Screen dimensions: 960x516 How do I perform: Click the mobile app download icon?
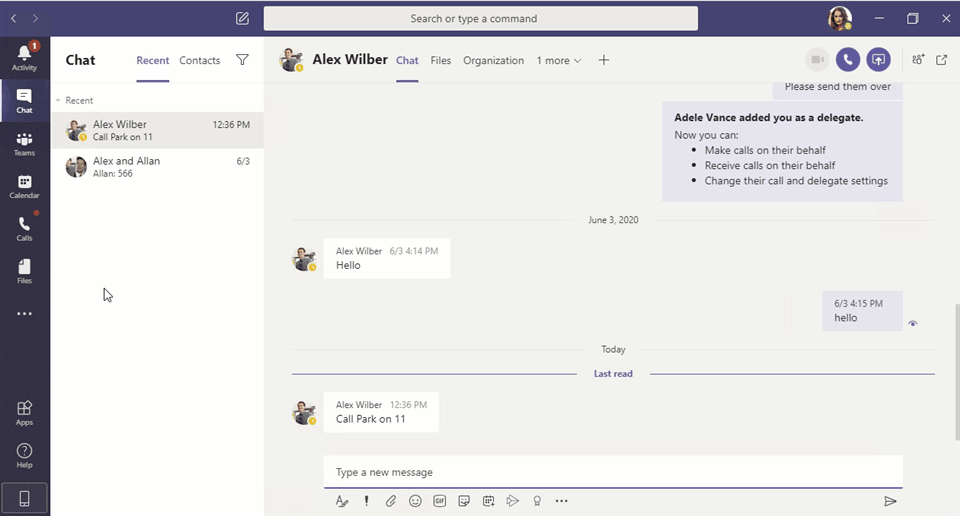point(24,499)
